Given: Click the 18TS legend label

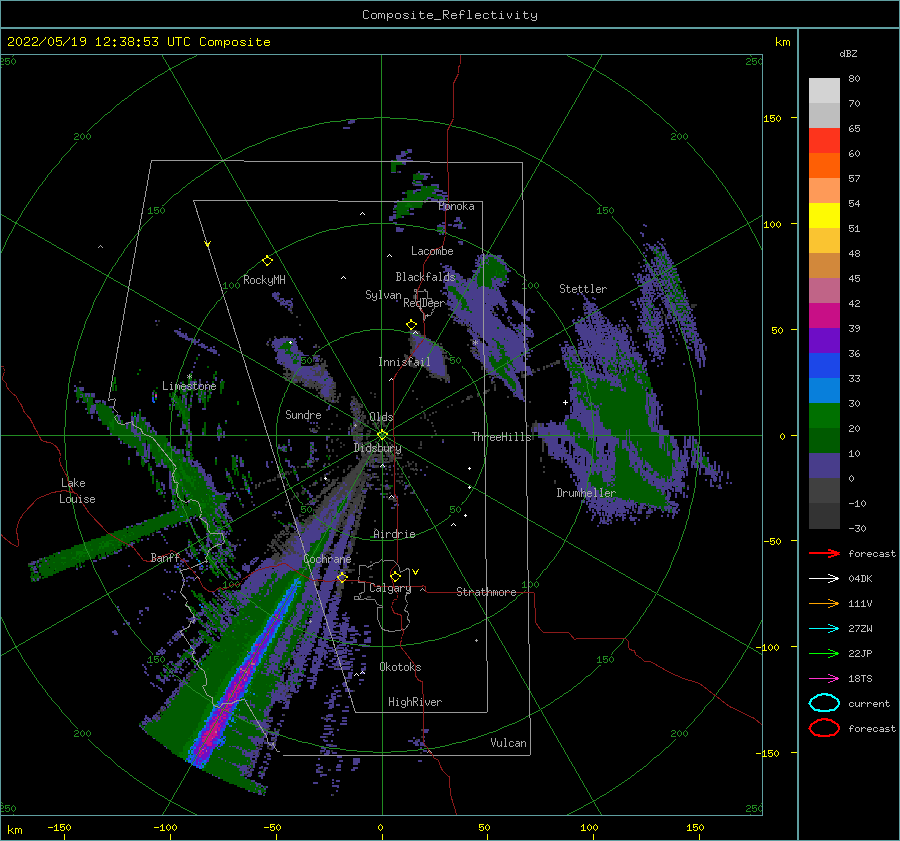Looking at the screenshot, I should click(860, 679).
